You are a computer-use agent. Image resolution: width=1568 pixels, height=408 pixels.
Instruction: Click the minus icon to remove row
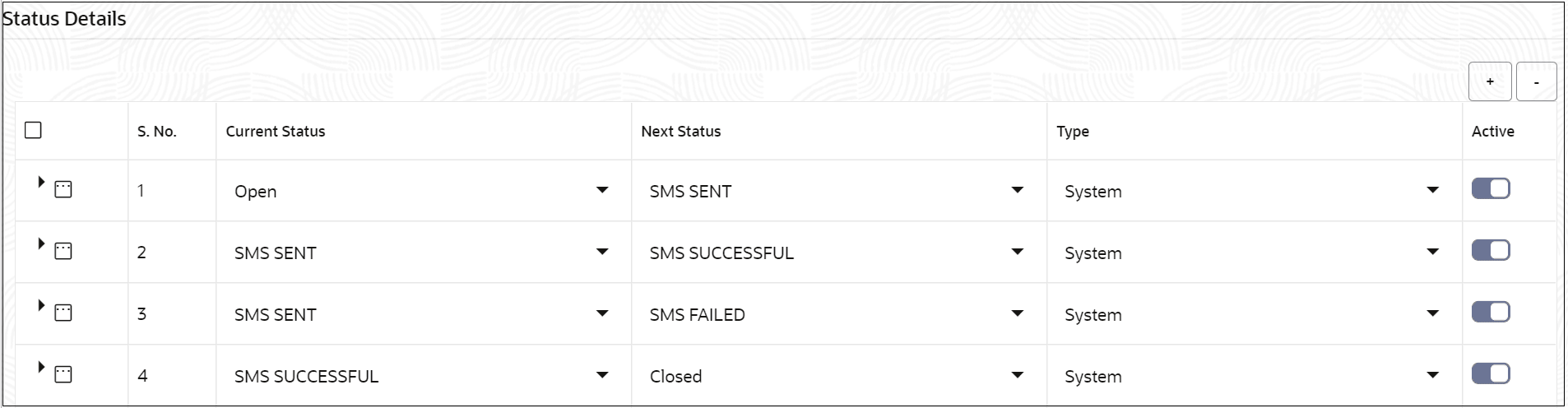coord(1536,81)
